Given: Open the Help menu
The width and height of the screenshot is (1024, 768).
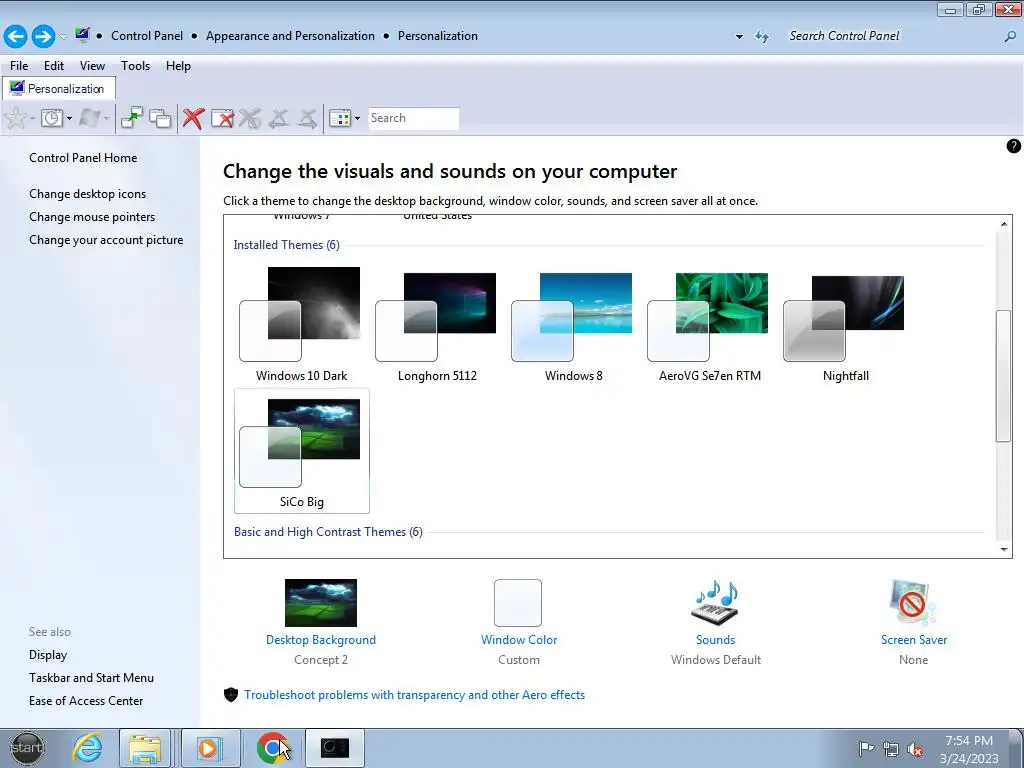Looking at the screenshot, I should (178, 66).
